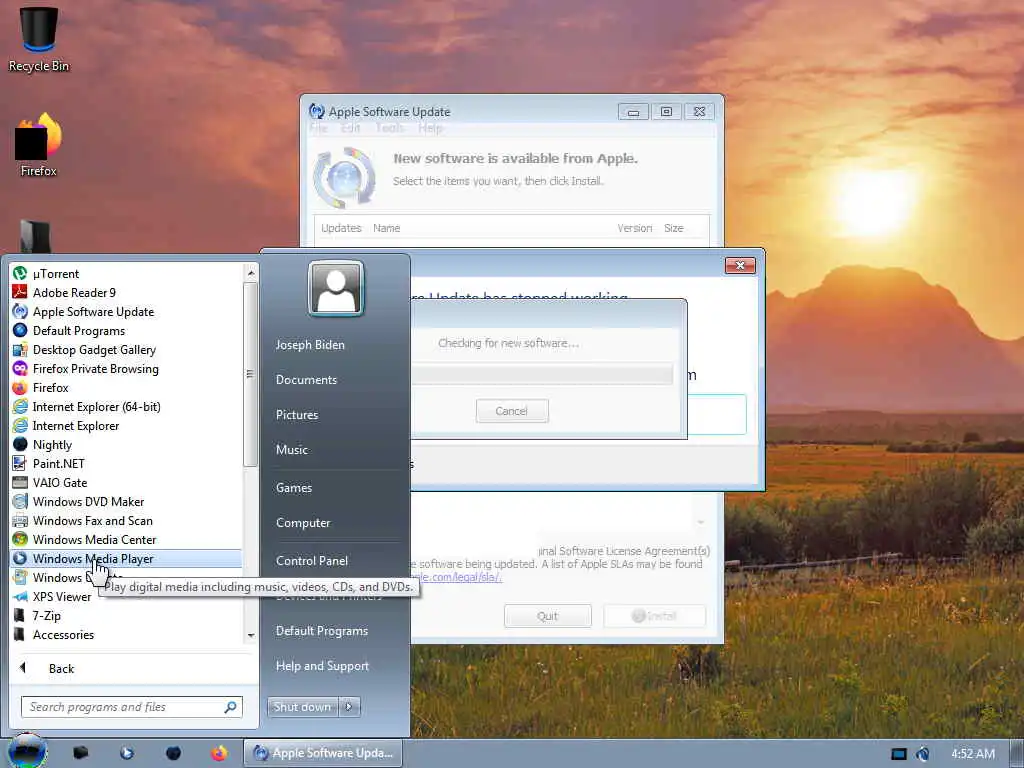Image resolution: width=1024 pixels, height=768 pixels.
Task: Click the Name column header
Action: tap(387, 228)
